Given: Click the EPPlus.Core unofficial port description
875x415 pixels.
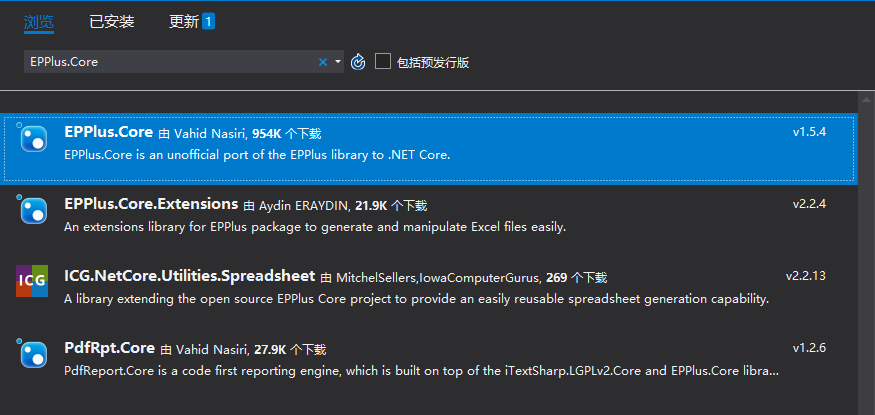Looking at the screenshot, I should 257,155.
